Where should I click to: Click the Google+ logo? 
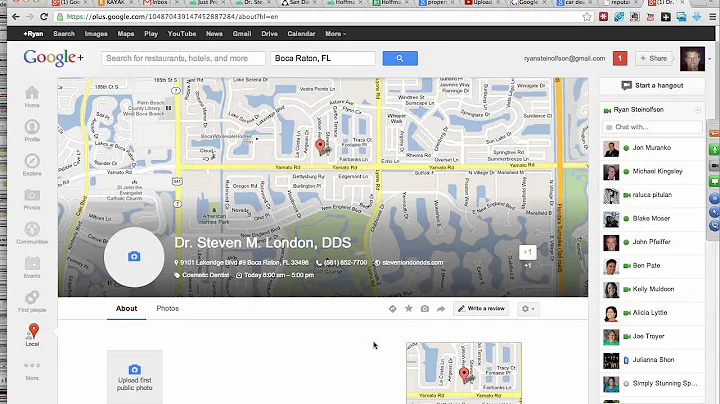pyautogui.click(x=54, y=58)
